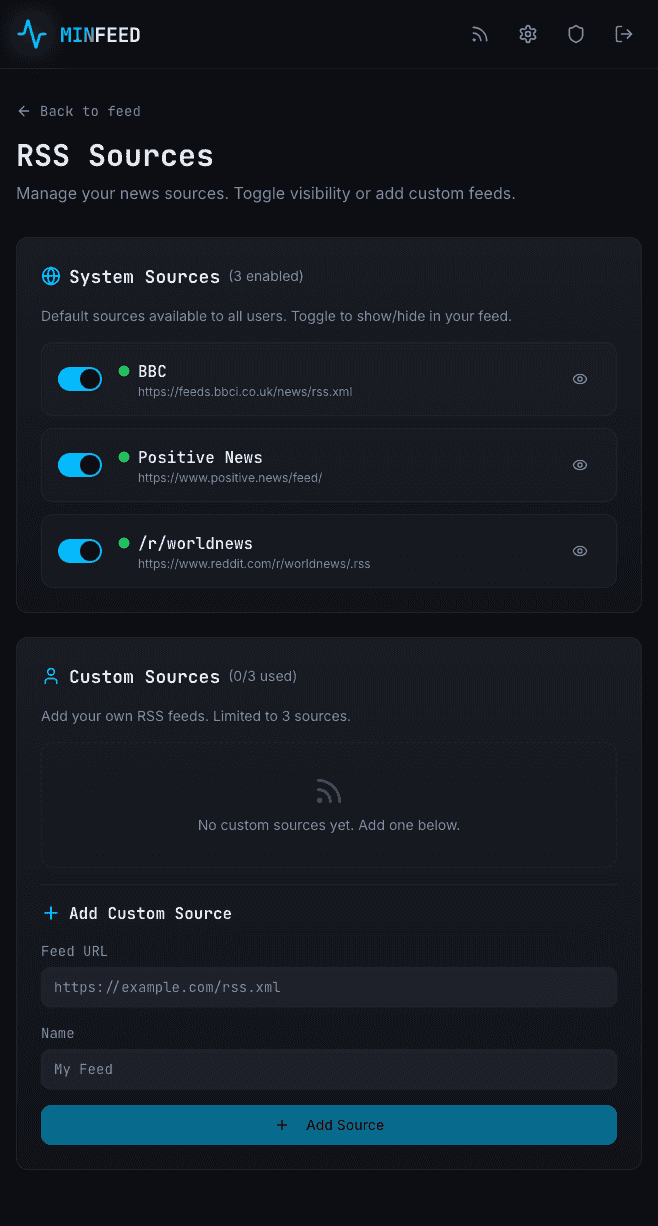
Task: Click the logout icon in header
Action: point(624,35)
